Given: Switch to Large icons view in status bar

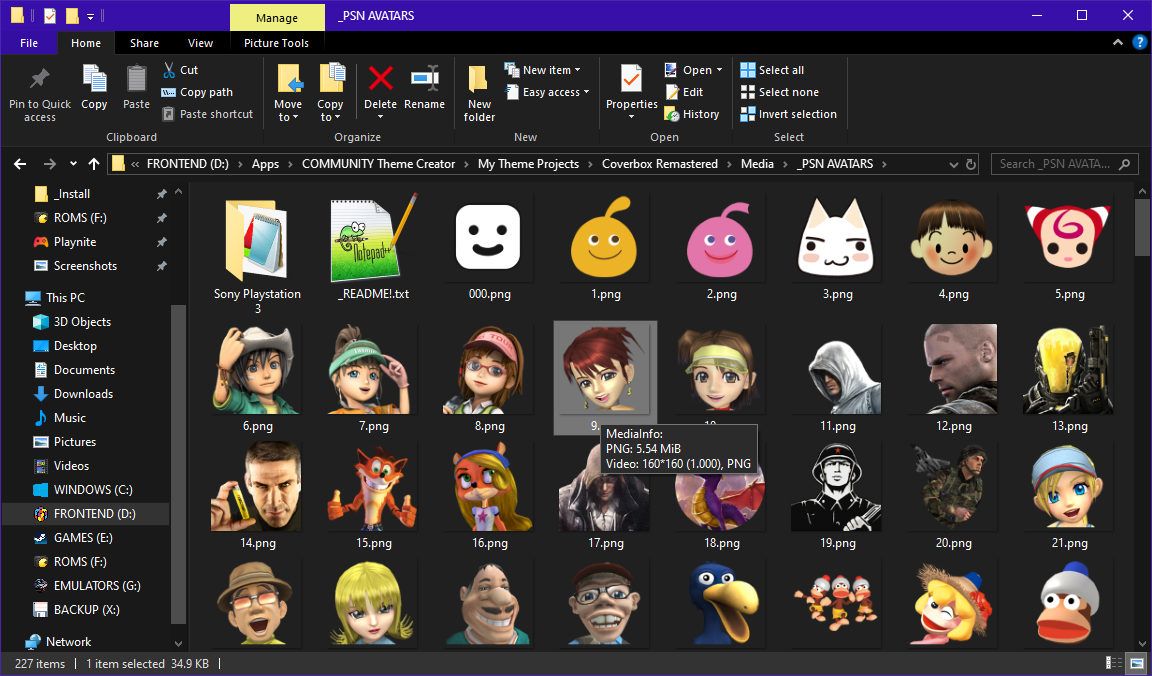Looking at the screenshot, I should [1137, 663].
